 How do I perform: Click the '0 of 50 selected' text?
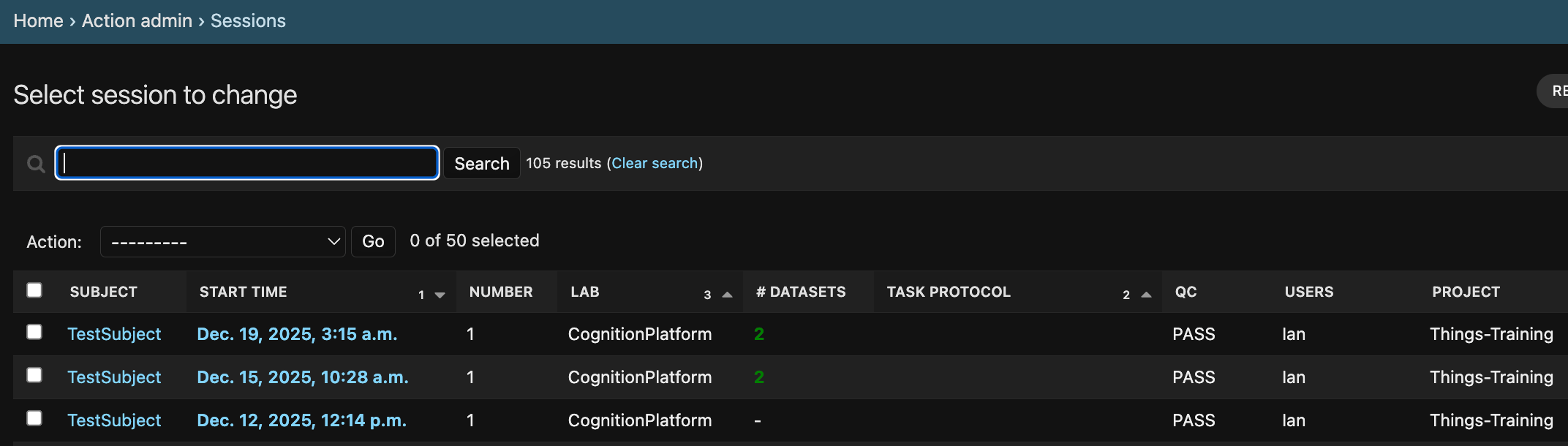click(x=475, y=241)
